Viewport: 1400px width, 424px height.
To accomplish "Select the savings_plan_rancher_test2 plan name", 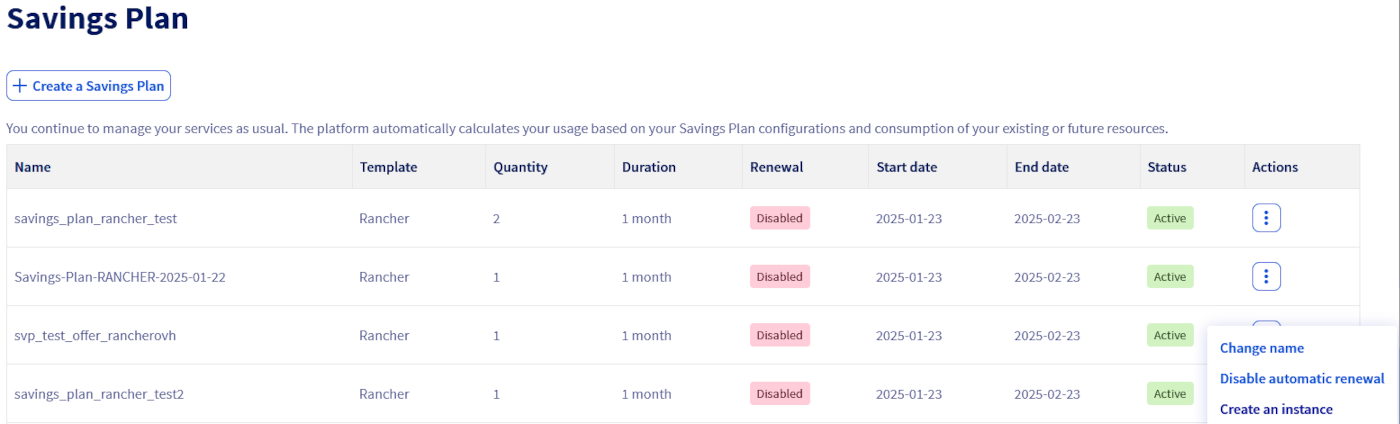I will 99,394.
